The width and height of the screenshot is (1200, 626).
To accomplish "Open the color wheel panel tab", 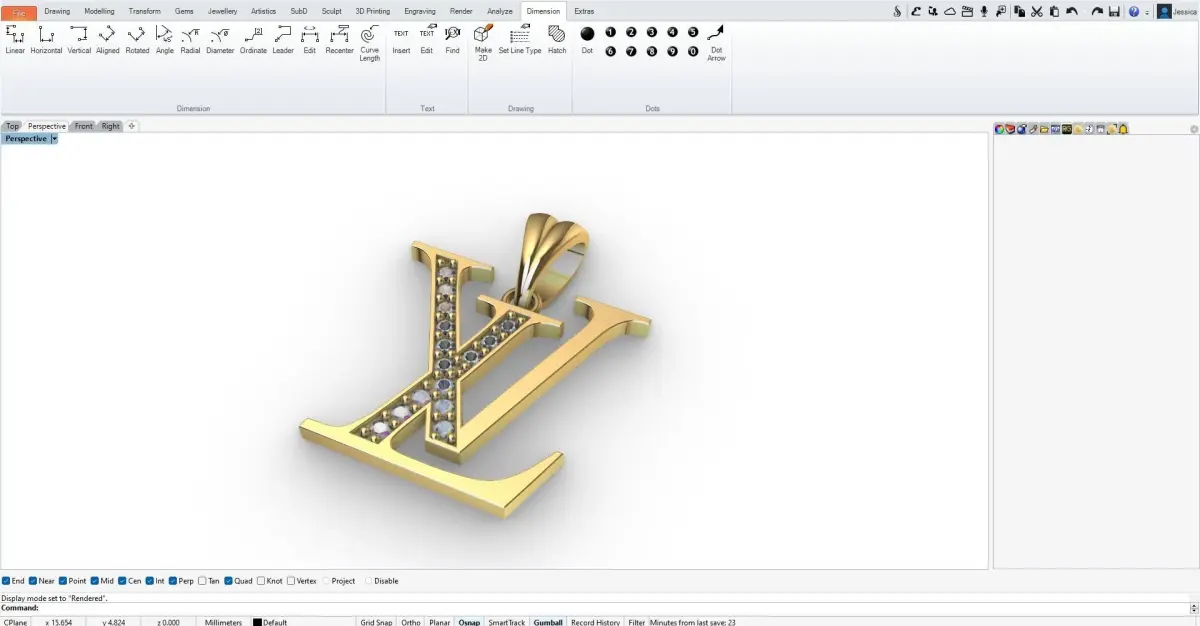I will click(x=1000, y=129).
